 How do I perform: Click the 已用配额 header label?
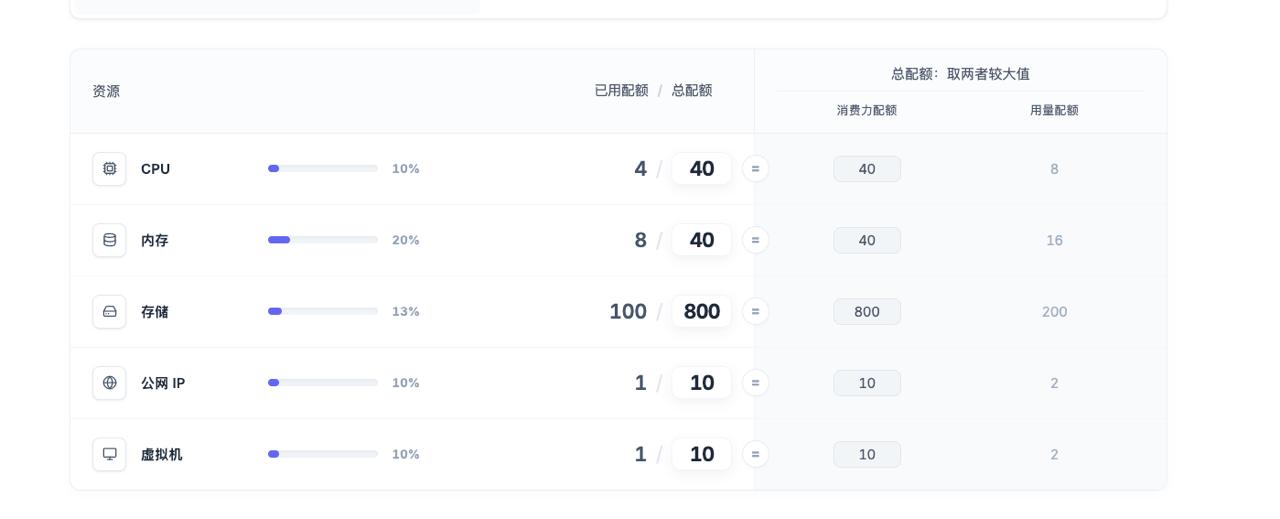621,90
